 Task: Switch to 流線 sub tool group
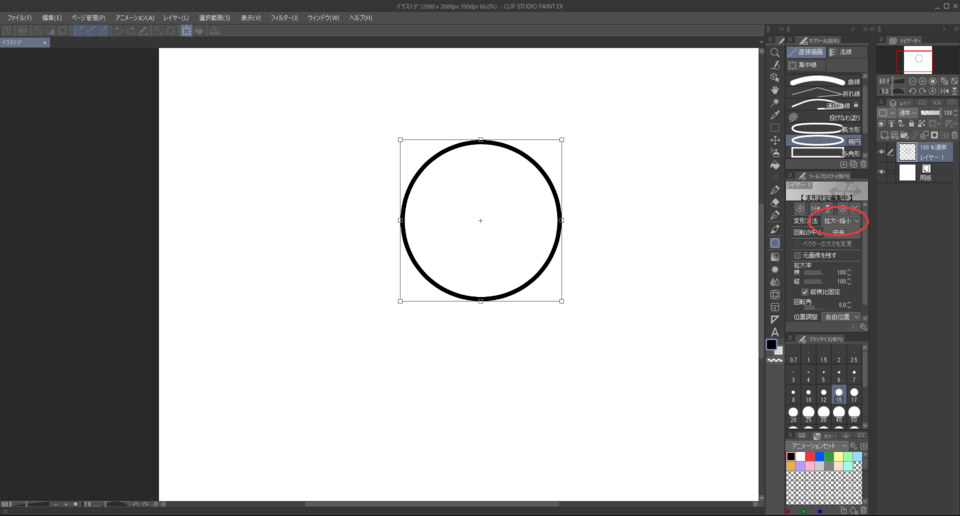point(847,52)
